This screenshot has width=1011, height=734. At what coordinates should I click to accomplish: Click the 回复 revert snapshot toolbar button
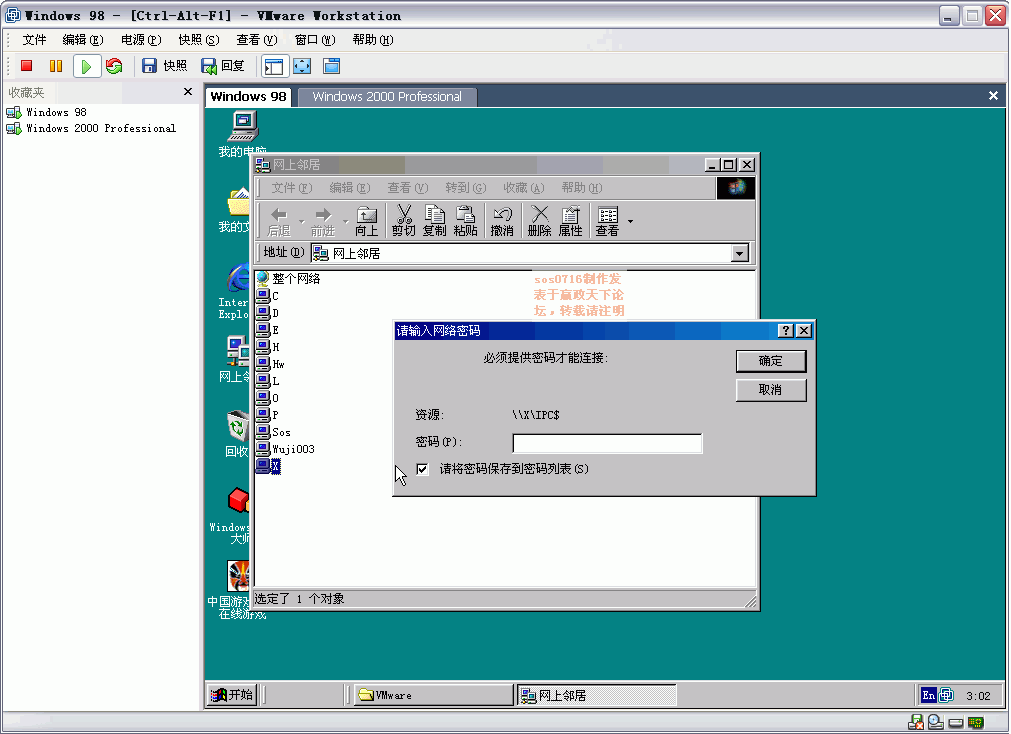coord(223,66)
